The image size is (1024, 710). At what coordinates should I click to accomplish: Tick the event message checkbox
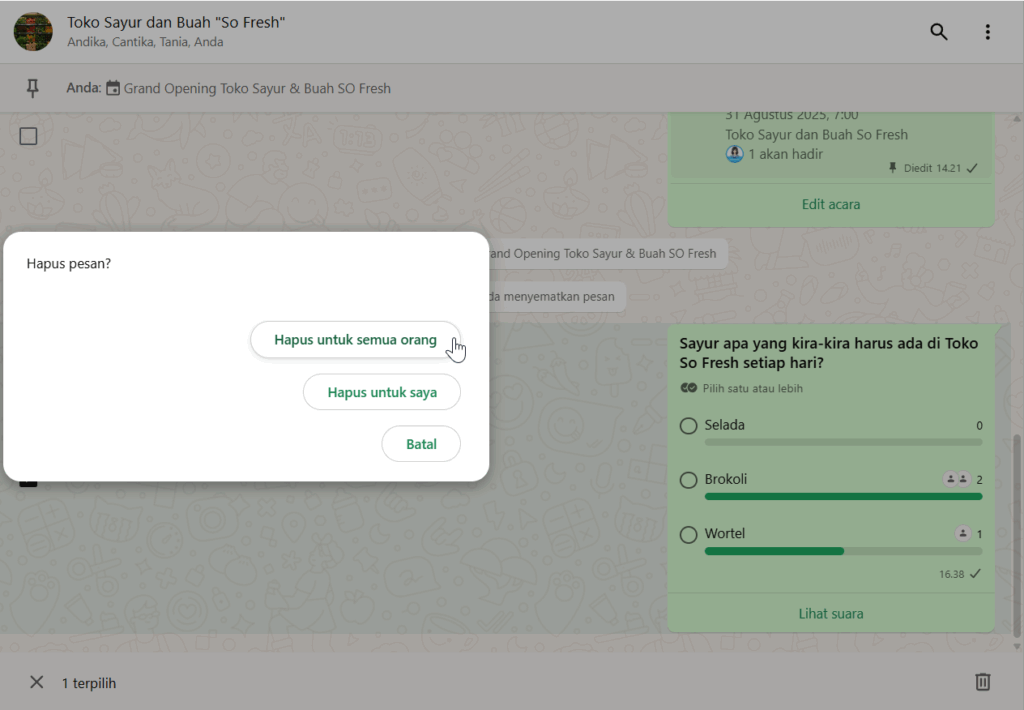29,136
